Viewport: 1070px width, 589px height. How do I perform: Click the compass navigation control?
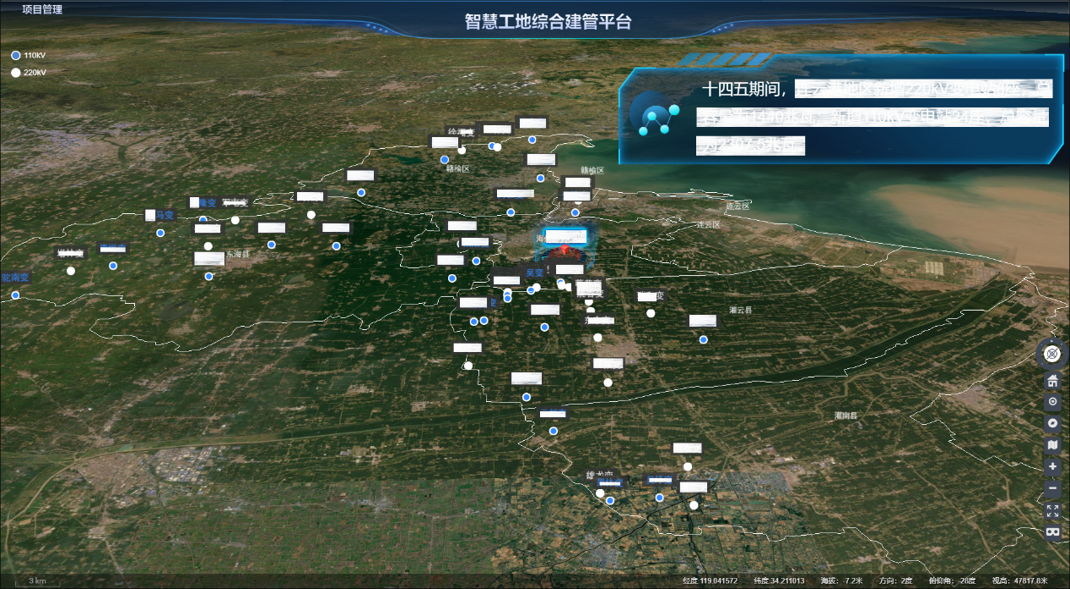1052,352
